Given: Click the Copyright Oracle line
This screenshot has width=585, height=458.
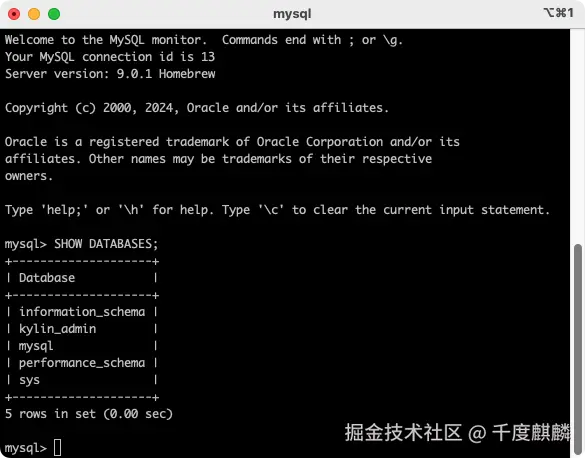Looking at the screenshot, I should (197, 108).
